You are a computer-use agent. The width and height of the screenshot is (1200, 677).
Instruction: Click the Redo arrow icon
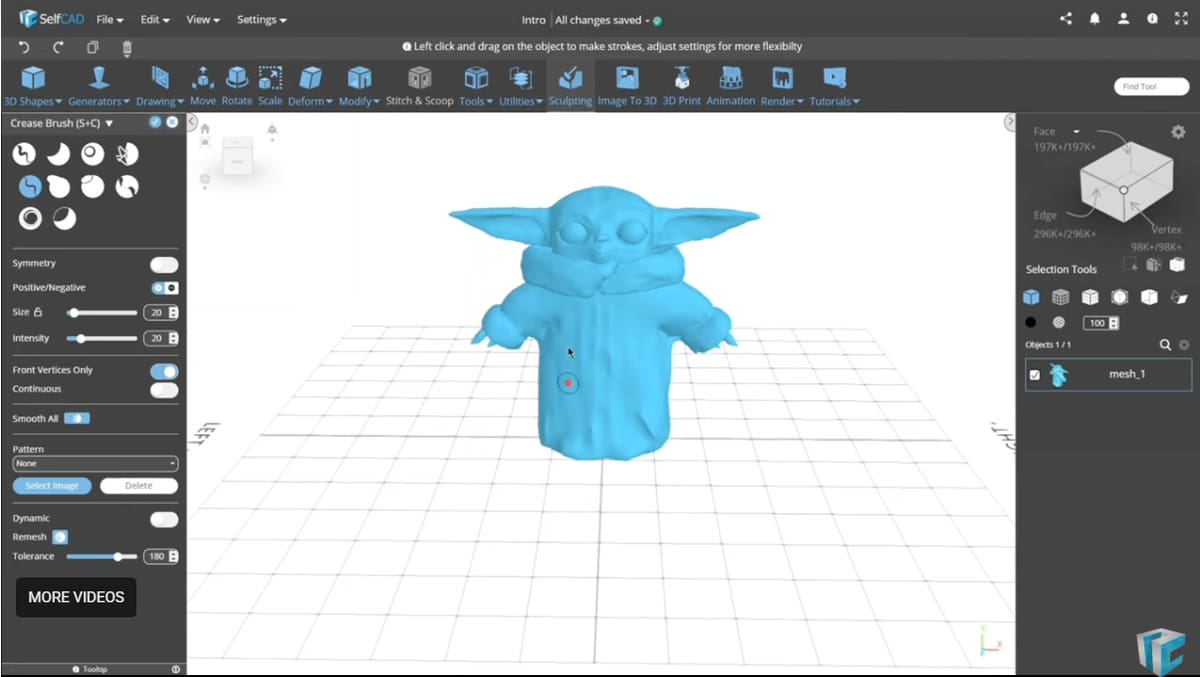click(x=58, y=47)
